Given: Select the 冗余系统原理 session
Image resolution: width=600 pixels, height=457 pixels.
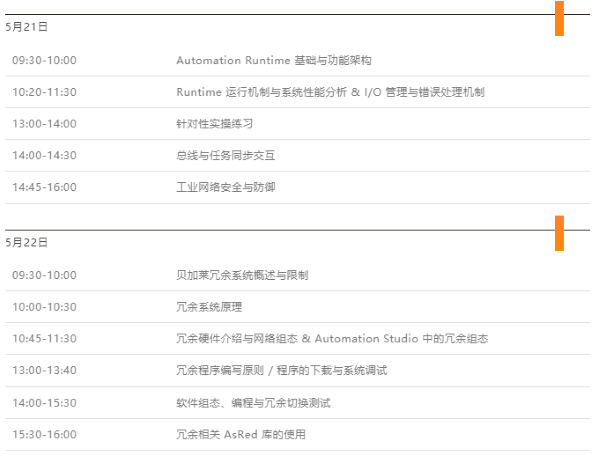Looking at the screenshot, I should (x=209, y=307).
